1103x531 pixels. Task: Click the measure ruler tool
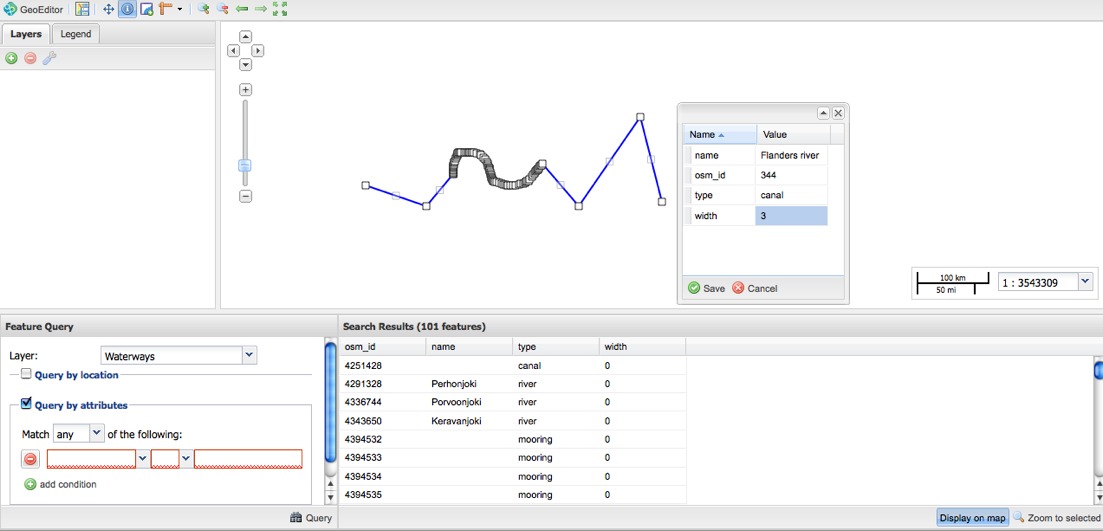click(166, 9)
